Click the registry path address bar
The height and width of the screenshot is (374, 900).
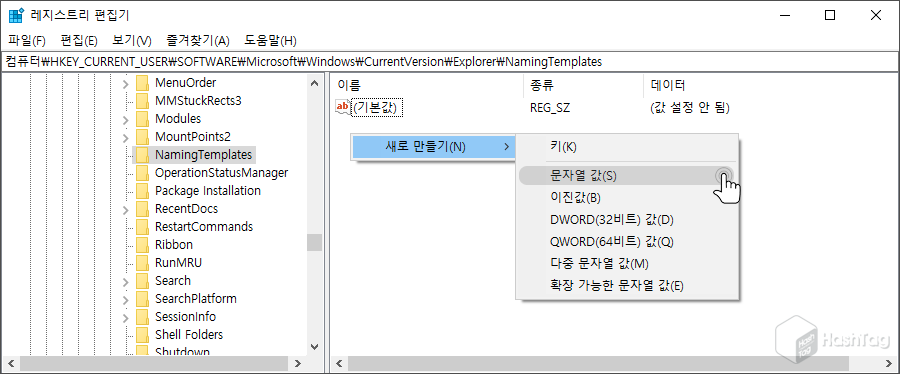(x=450, y=61)
